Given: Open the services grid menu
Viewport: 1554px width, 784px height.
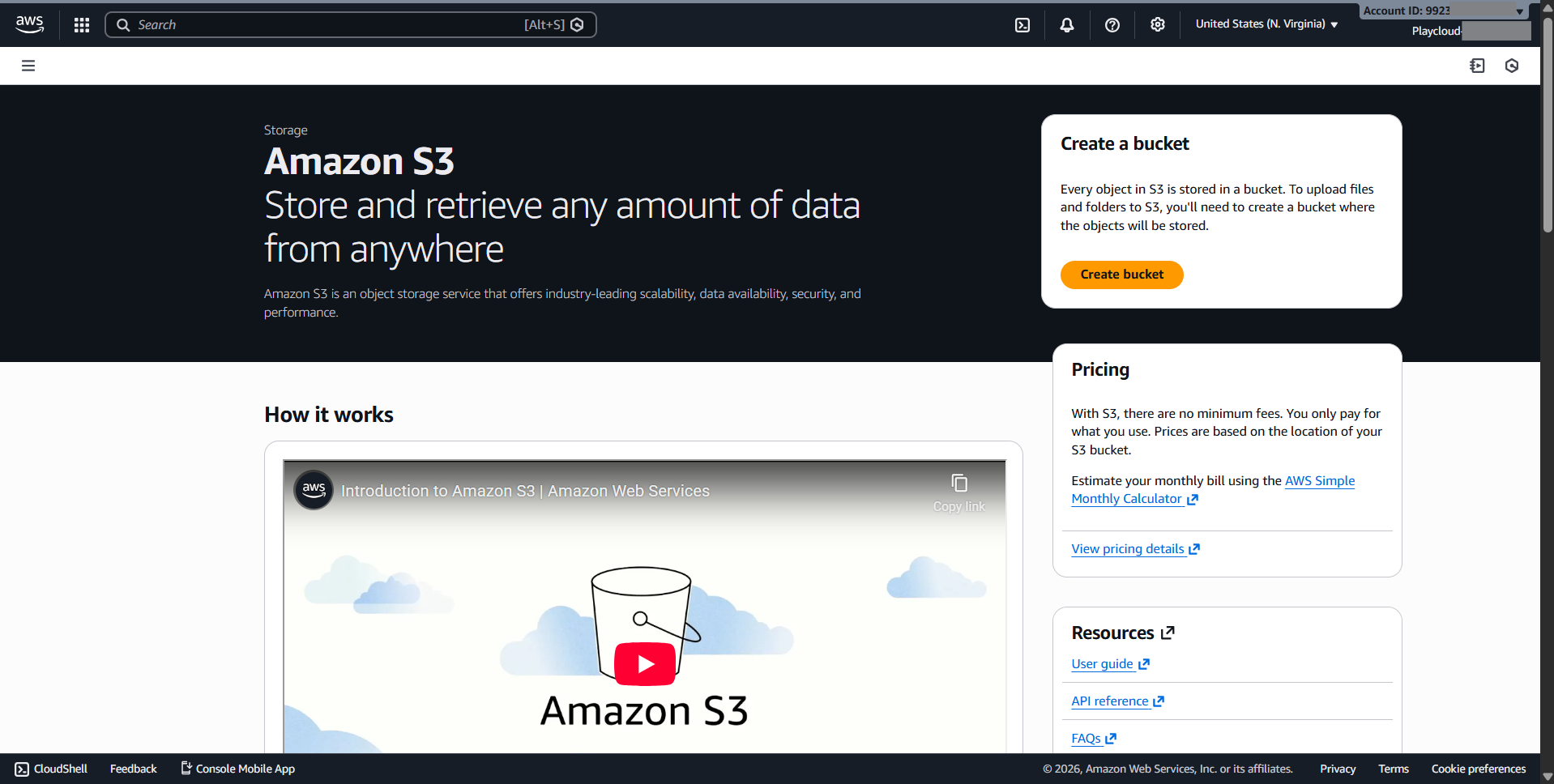Looking at the screenshot, I should tap(82, 25).
